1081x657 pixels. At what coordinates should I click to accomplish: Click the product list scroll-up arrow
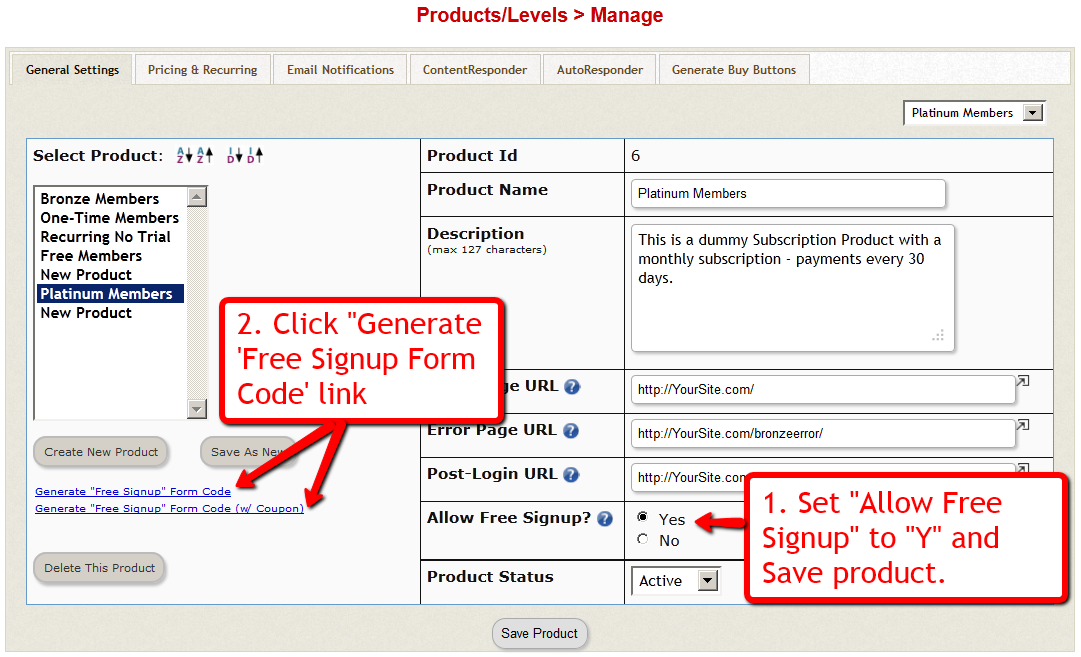[197, 197]
